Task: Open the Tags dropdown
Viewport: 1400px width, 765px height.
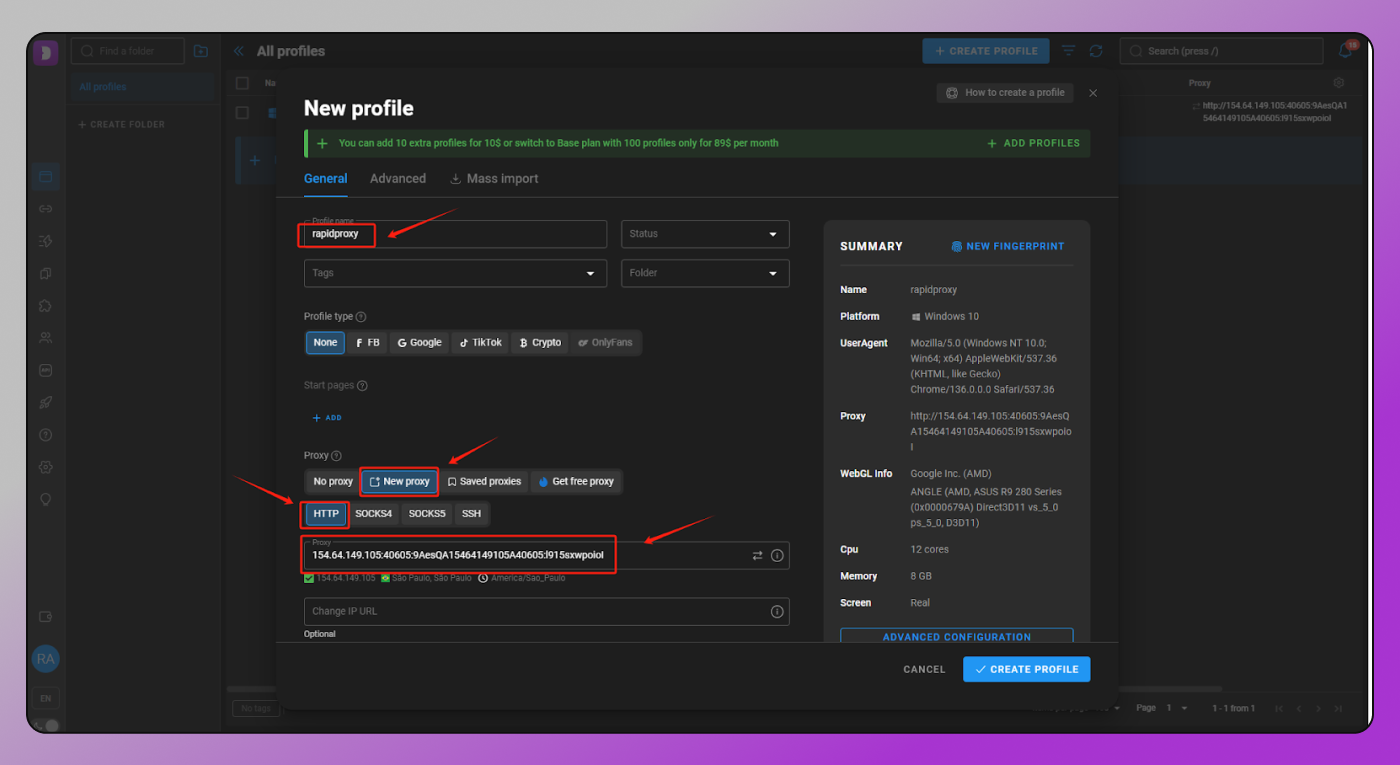Action: tap(455, 273)
